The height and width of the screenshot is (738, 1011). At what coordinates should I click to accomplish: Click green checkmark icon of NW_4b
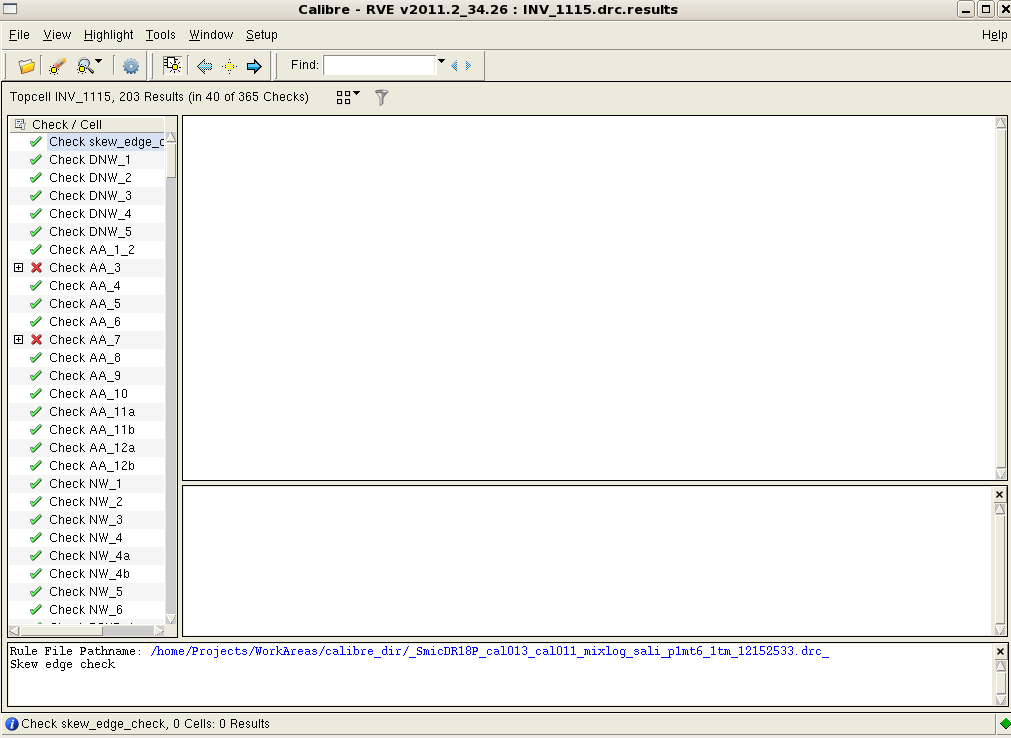(x=36, y=574)
